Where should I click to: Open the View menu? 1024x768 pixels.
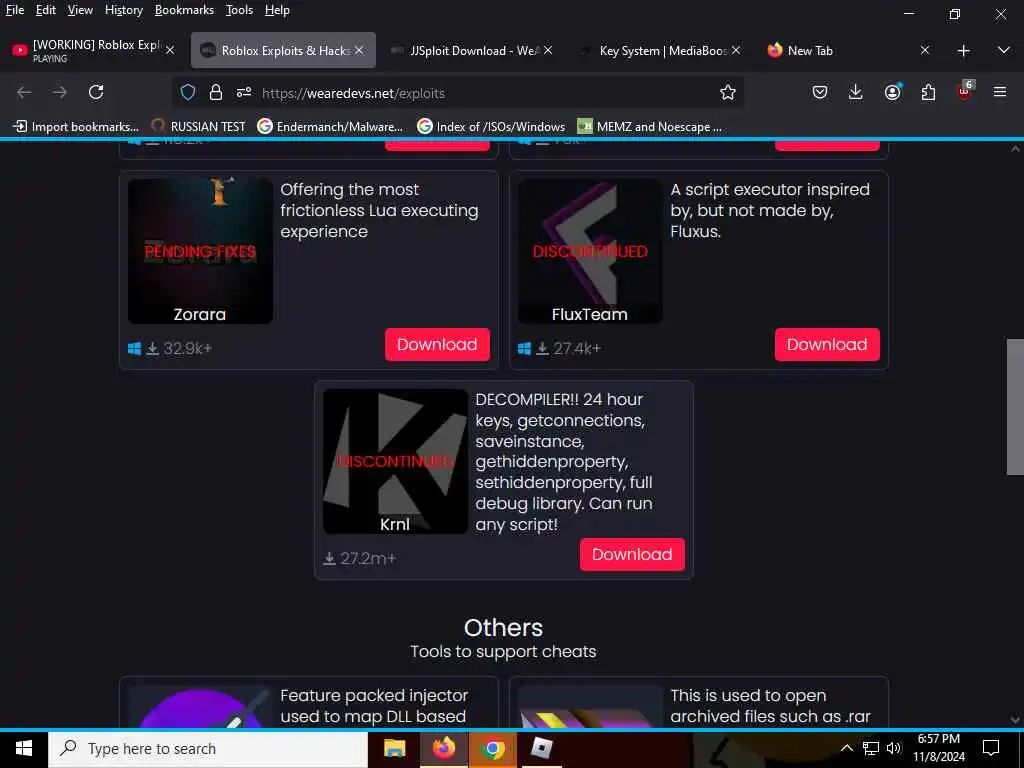pos(80,10)
